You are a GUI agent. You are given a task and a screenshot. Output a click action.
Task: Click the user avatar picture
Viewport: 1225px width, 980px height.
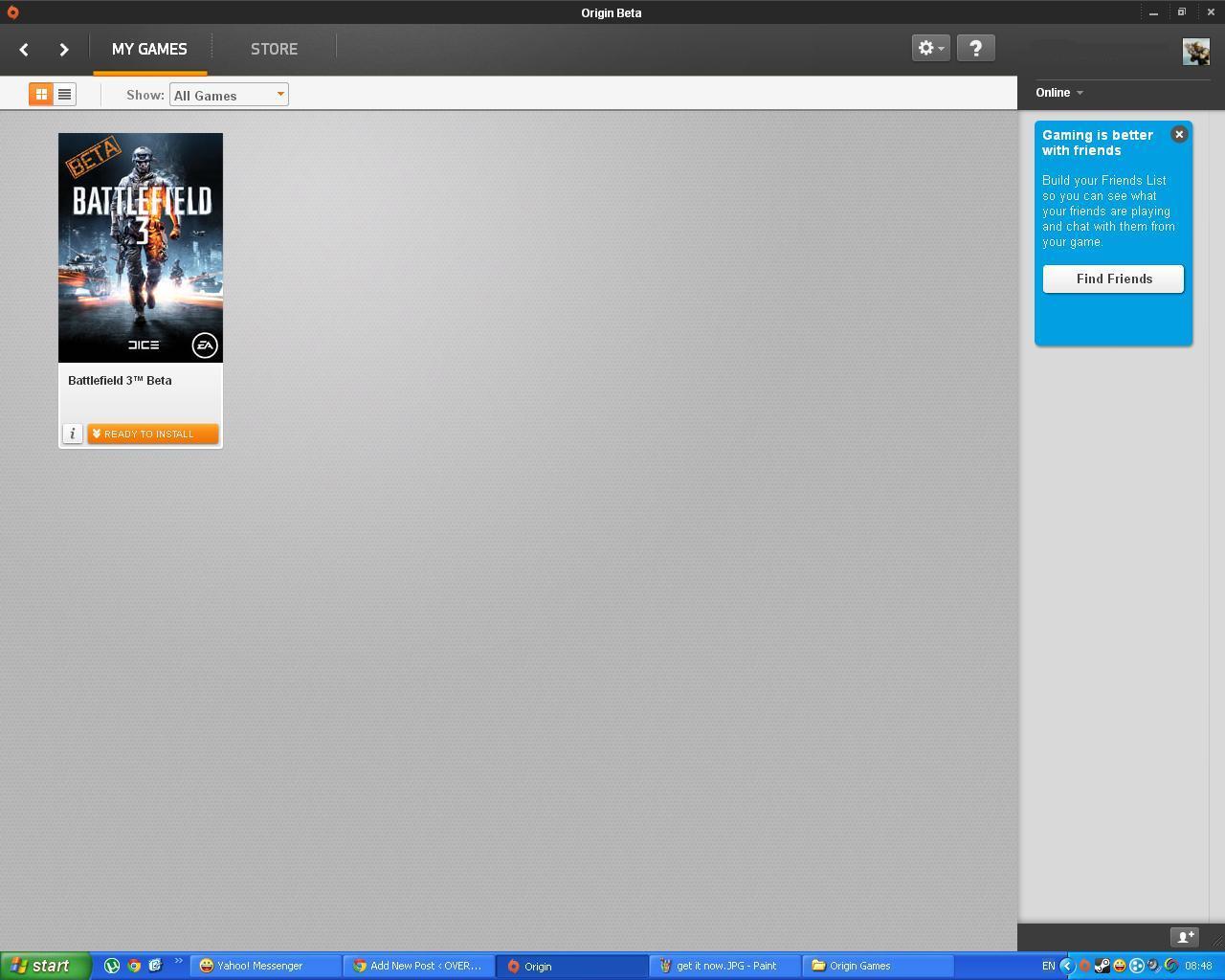[x=1195, y=52]
